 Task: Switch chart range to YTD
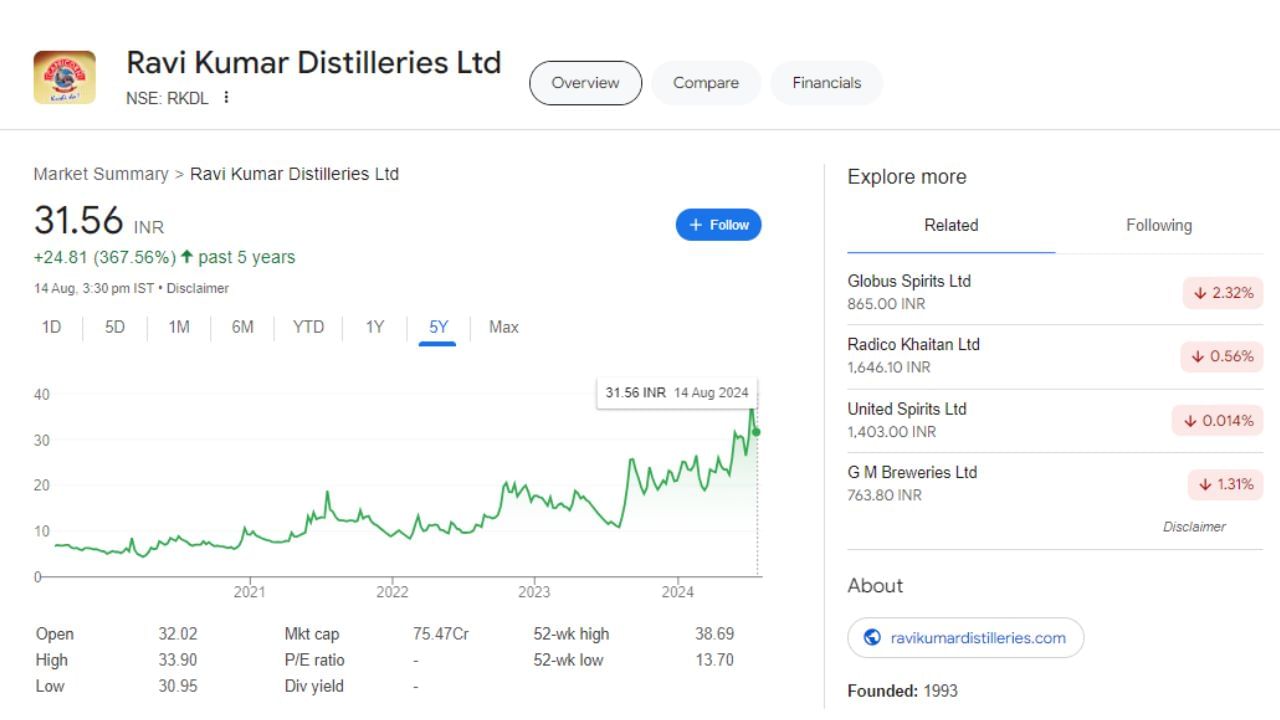click(308, 327)
